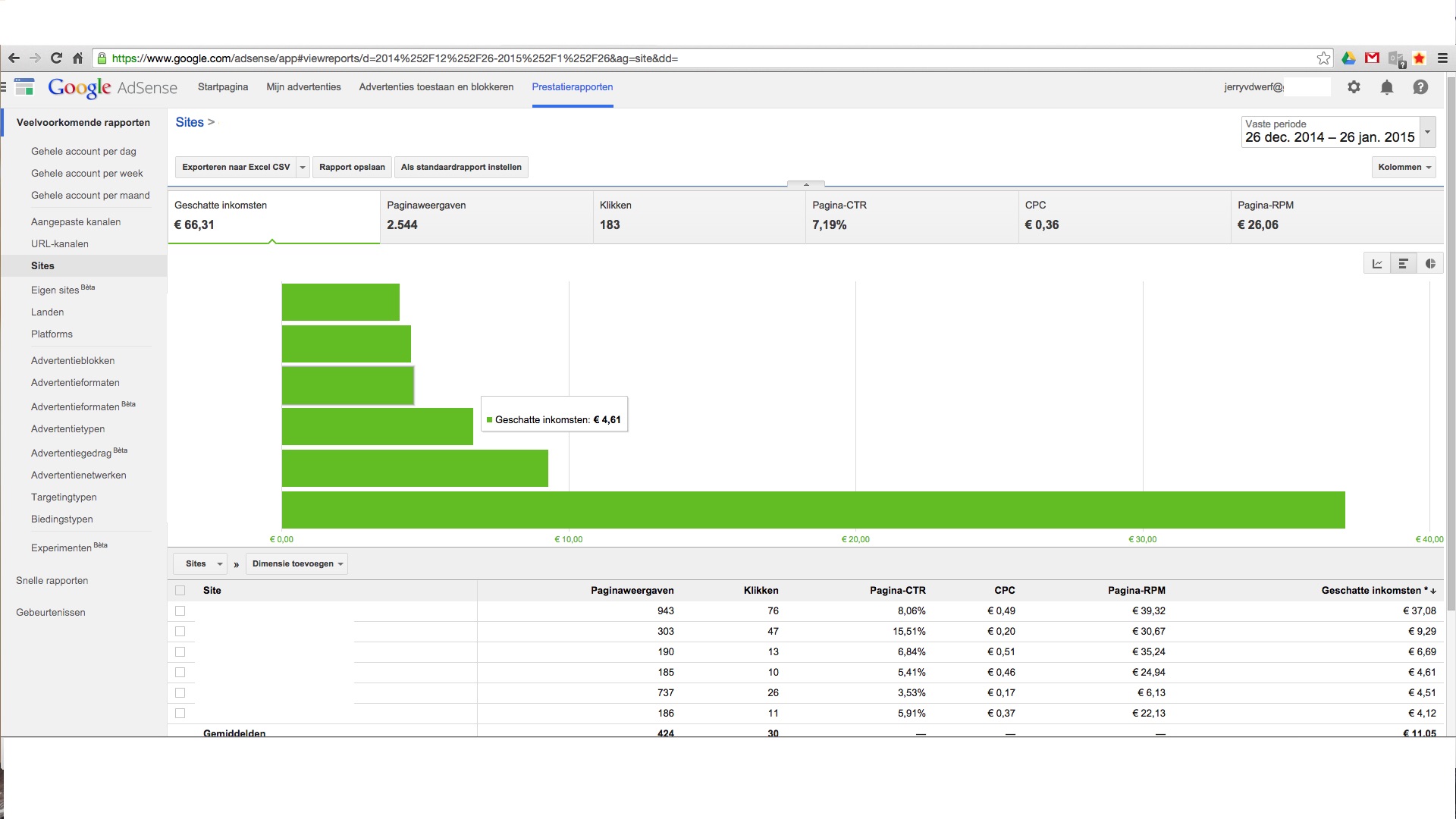Switch to pie chart view
Screen dimensions: 1456x819
[1429, 264]
